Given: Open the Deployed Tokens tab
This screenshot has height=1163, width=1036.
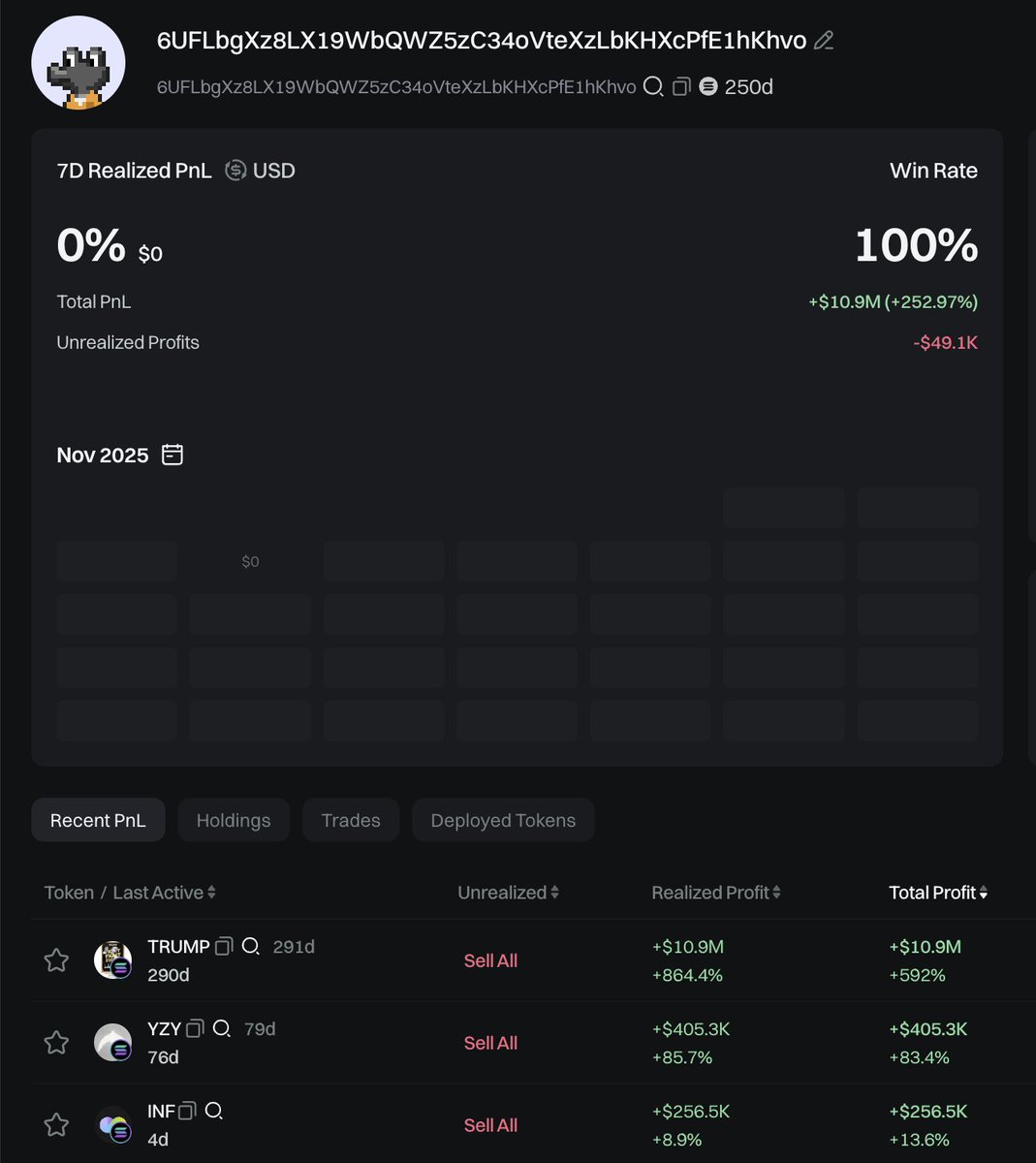Looking at the screenshot, I should 503,821.
